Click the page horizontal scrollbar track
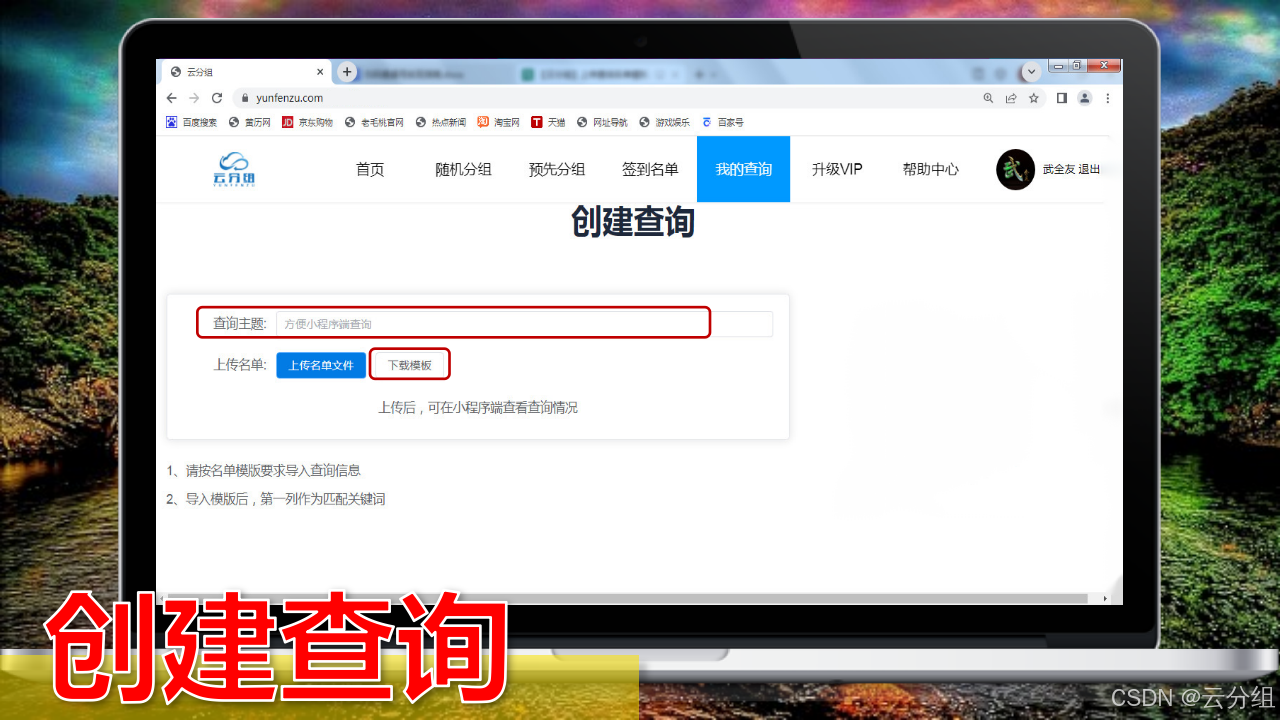1280x720 pixels. click(x=630, y=598)
